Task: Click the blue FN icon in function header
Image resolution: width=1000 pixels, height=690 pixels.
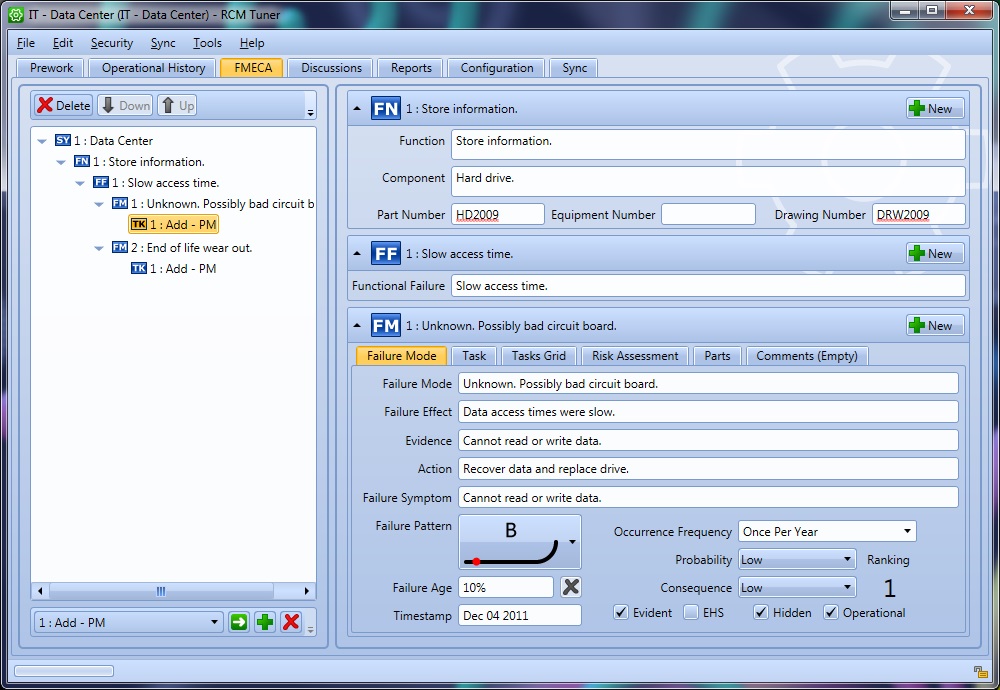Action: (385, 109)
